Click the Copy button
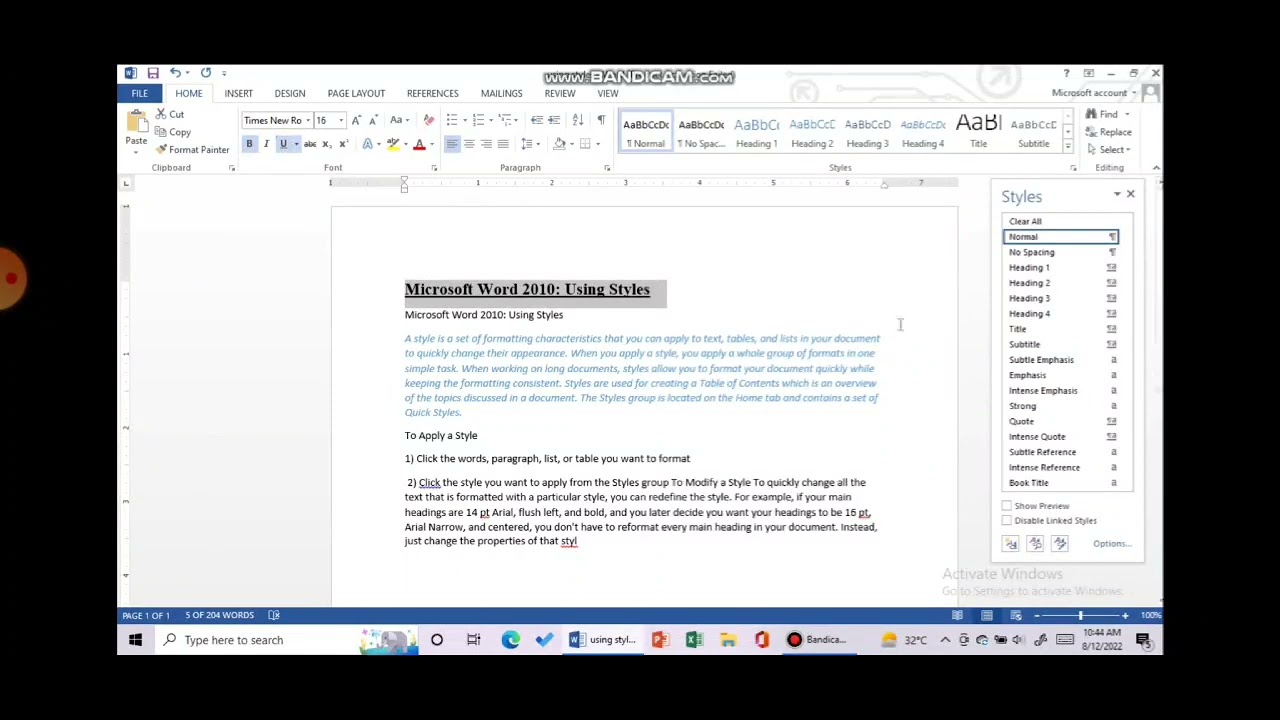The image size is (1280, 720). pos(173,132)
